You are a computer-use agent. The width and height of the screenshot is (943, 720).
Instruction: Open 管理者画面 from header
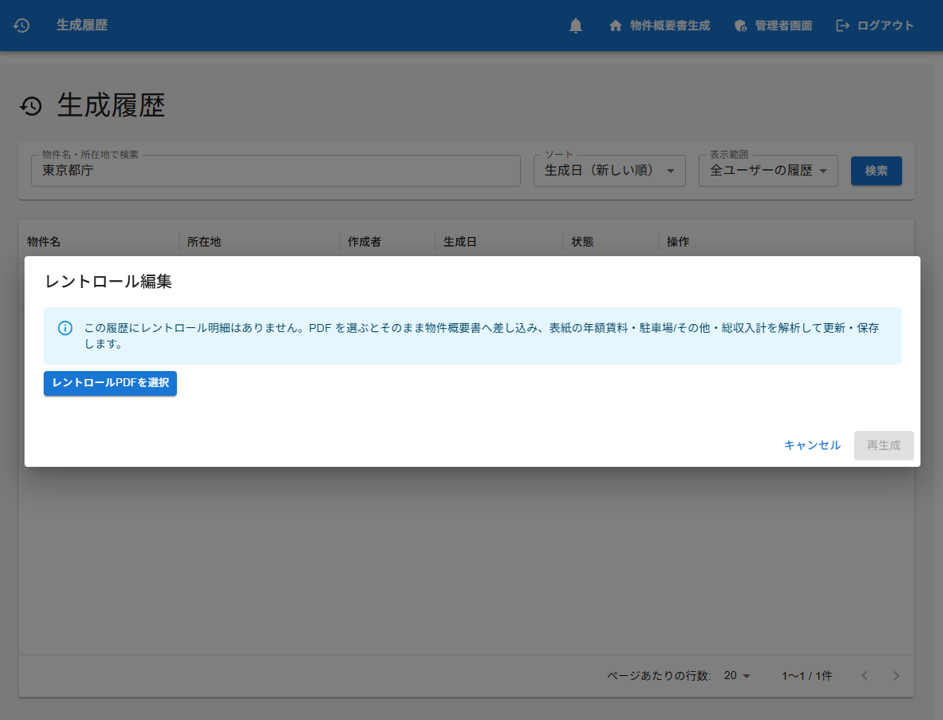773,25
